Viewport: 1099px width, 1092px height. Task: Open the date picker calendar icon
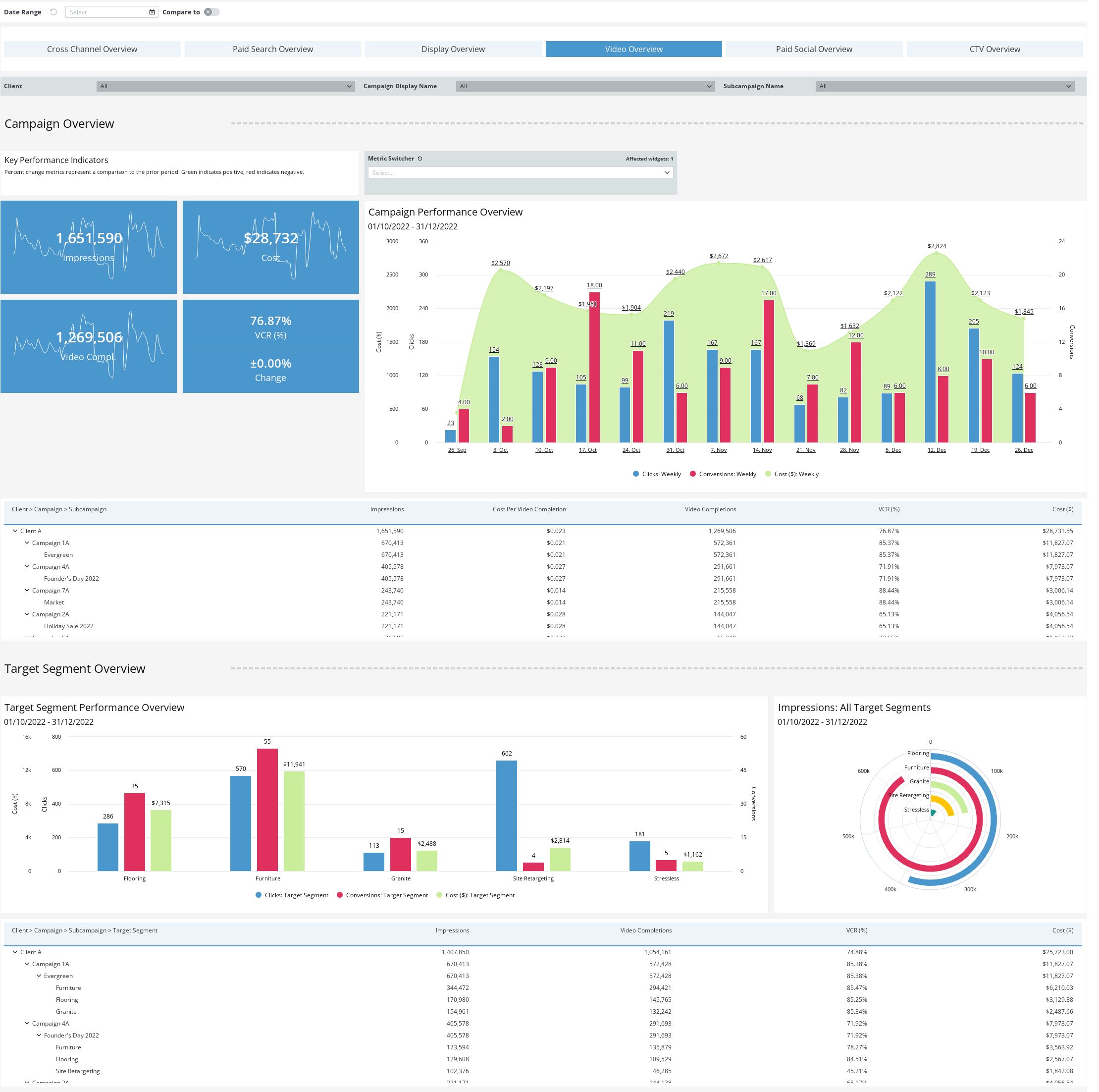click(x=153, y=12)
